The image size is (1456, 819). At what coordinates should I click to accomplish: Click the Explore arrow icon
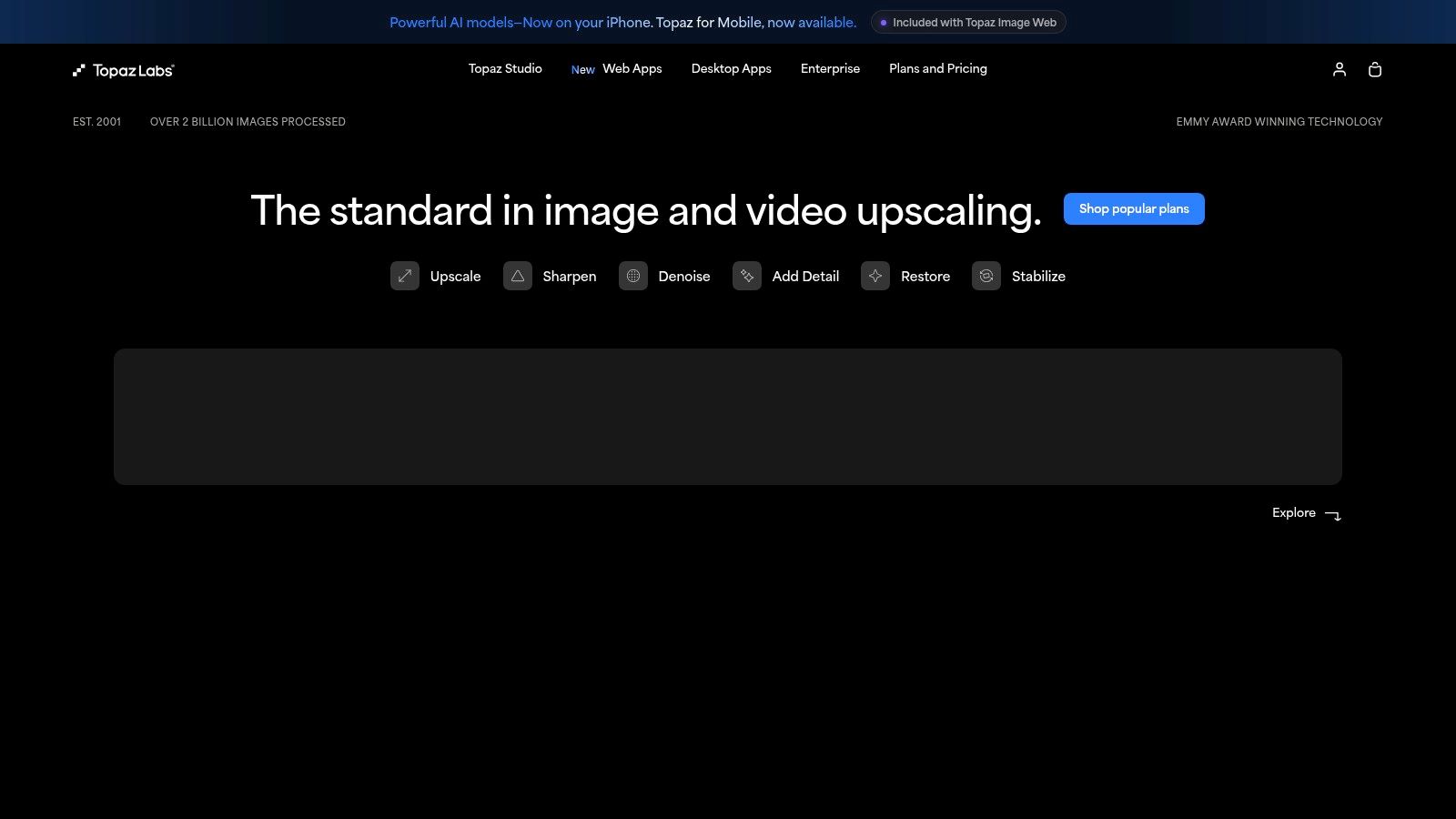[x=1333, y=515]
